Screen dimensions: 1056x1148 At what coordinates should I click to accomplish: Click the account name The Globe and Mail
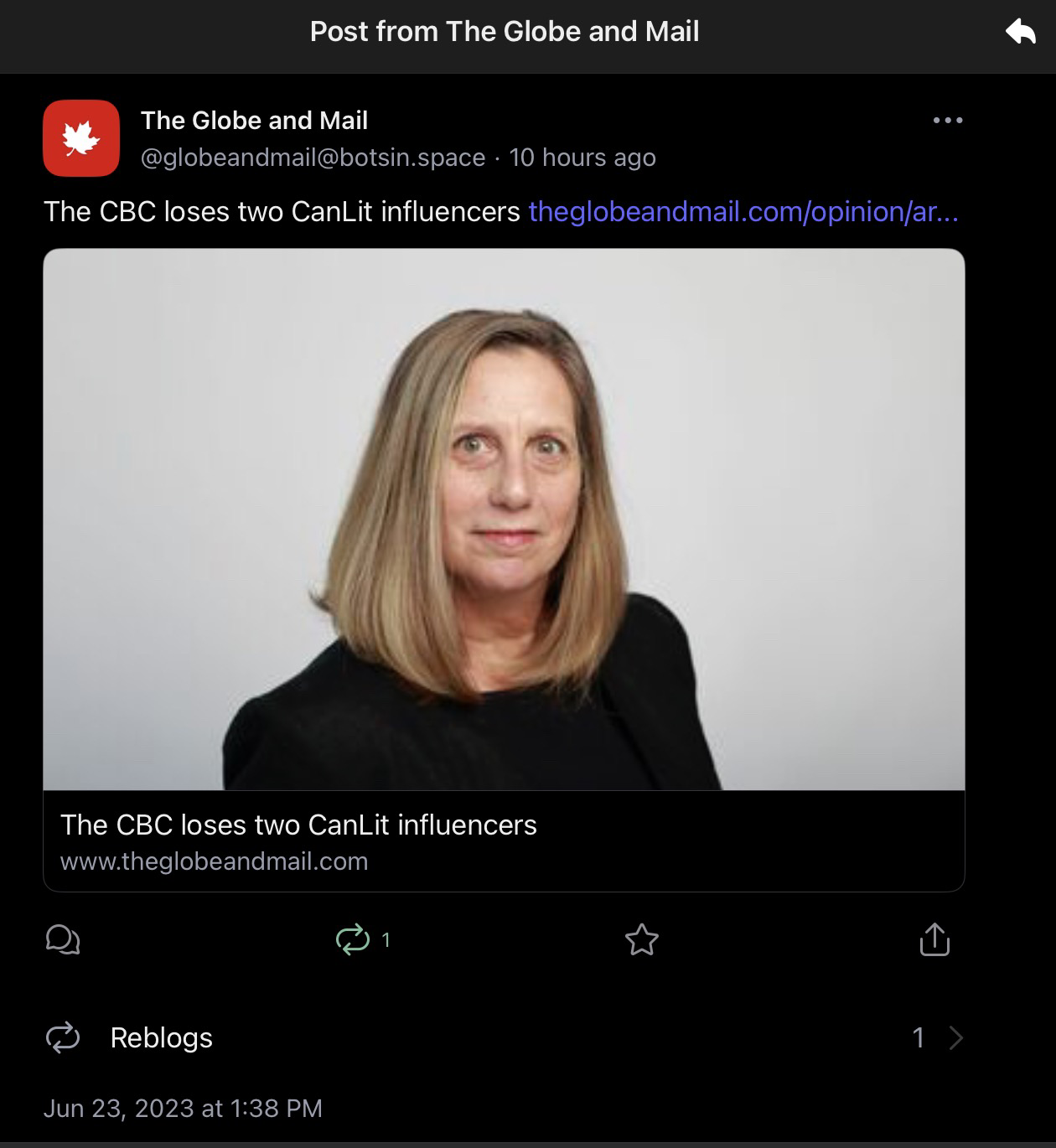(254, 121)
